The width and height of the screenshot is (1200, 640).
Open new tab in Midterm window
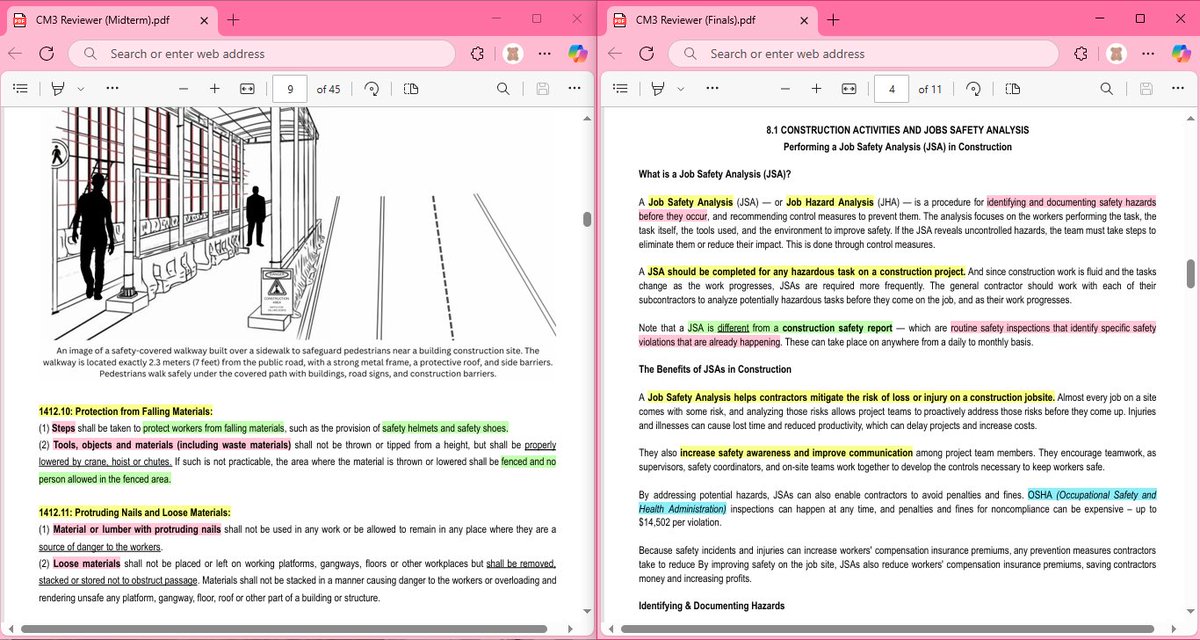coord(233,19)
